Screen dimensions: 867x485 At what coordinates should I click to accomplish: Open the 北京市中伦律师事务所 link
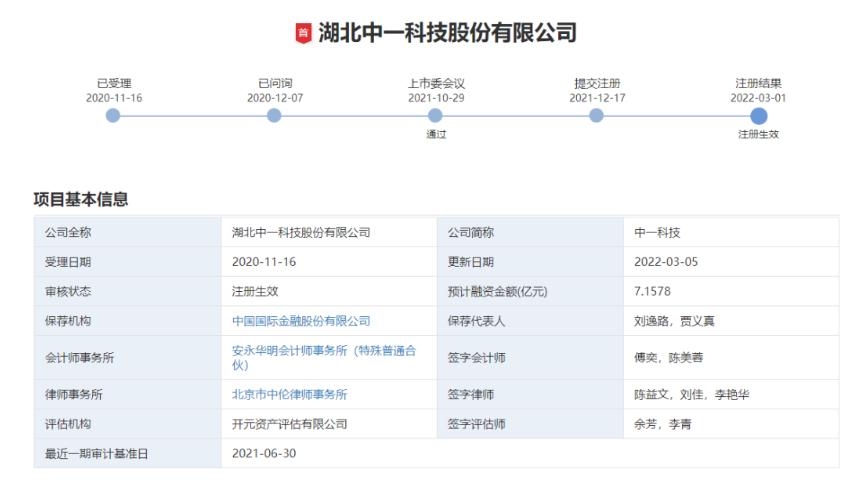289,394
